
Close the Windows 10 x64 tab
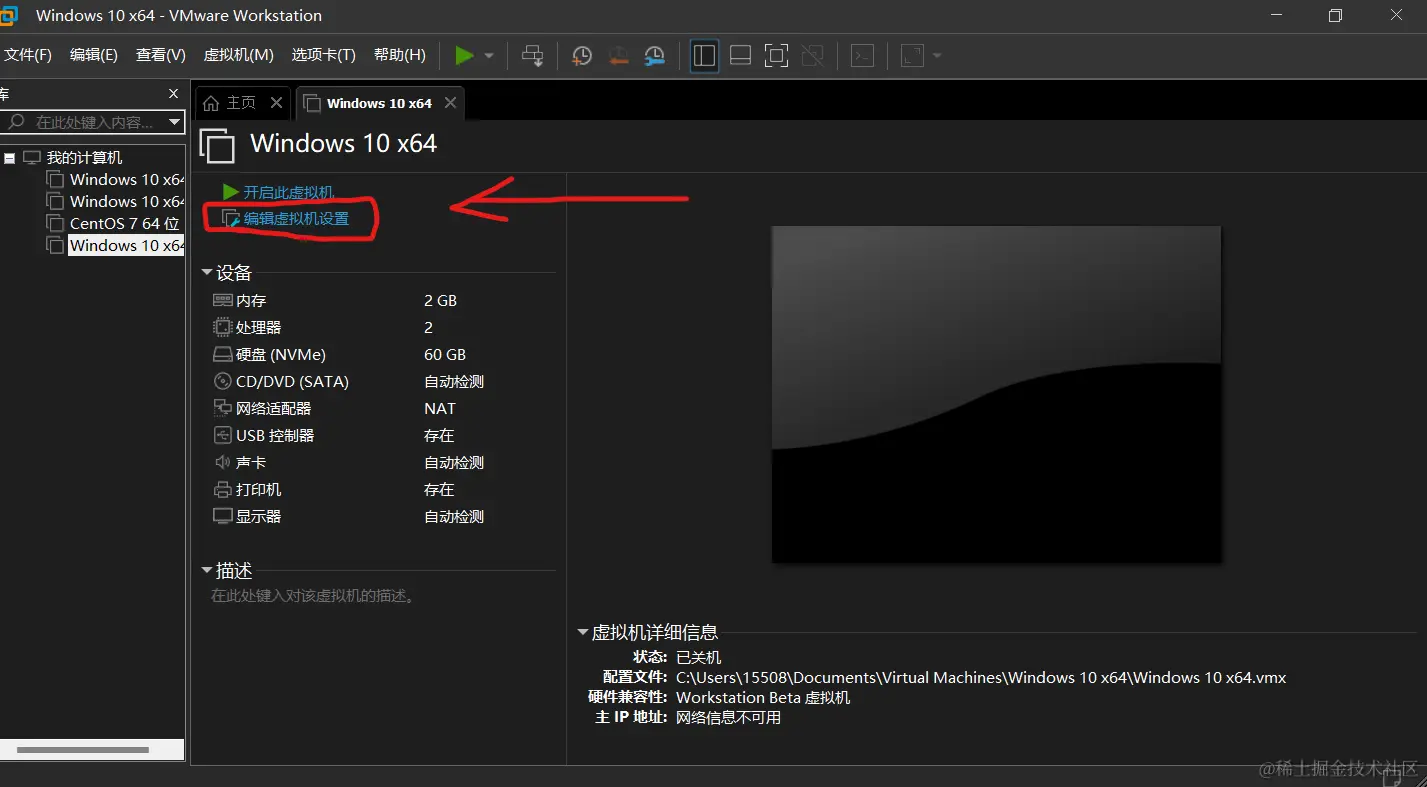[450, 103]
